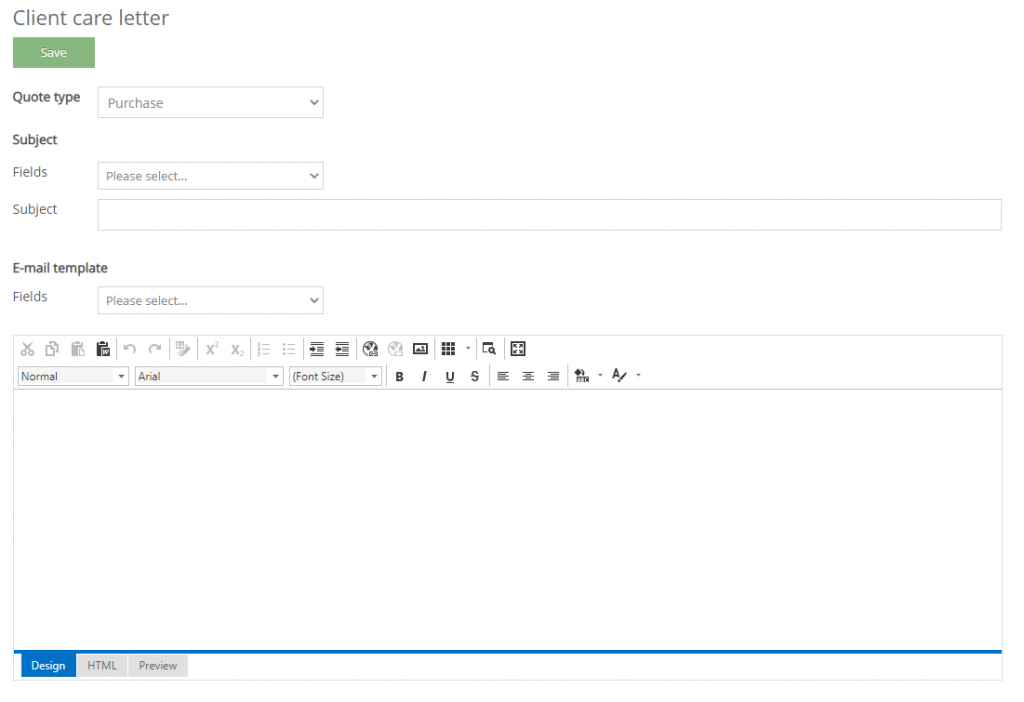
Task: Apply subscript formatting
Action: [x=237, y=349]
